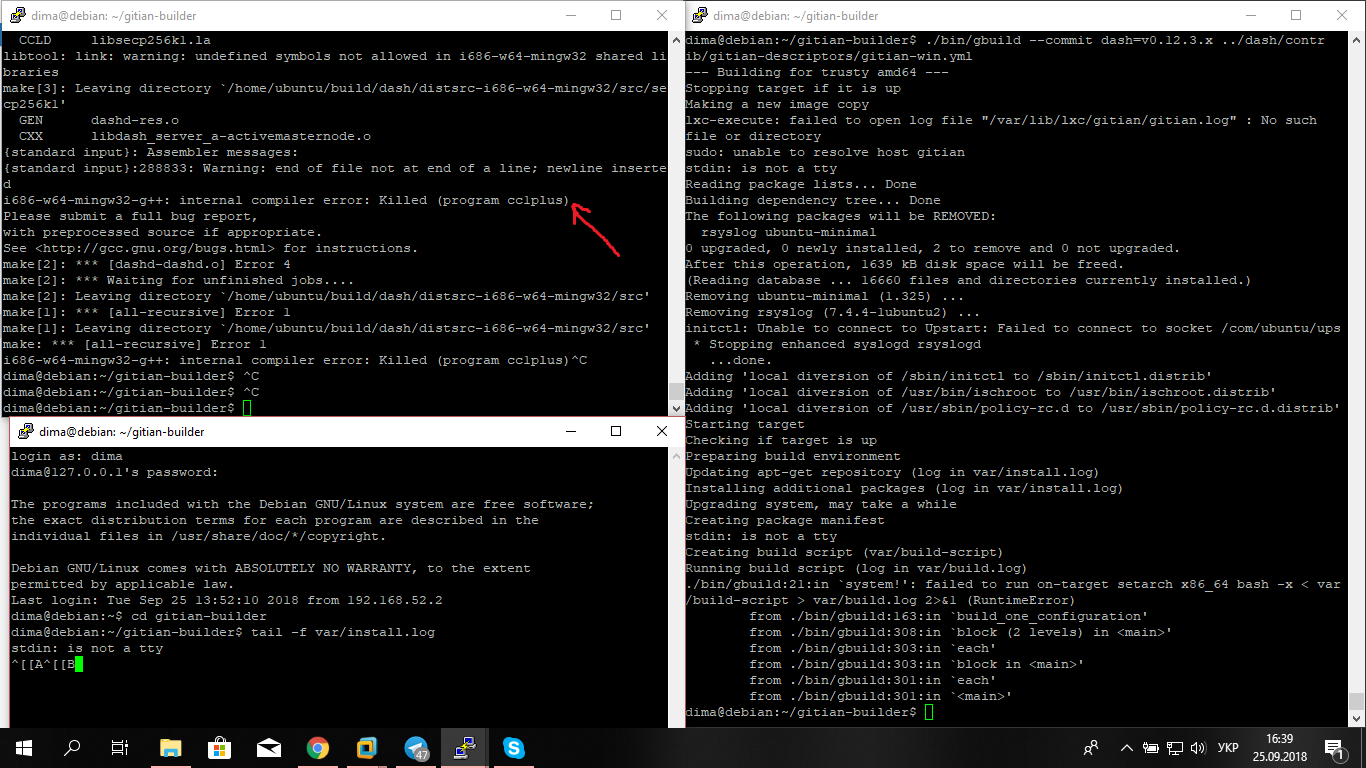Click 'Running build script (log in var/build.log)' line
The image size is (1366, 768).
point(857,568)
